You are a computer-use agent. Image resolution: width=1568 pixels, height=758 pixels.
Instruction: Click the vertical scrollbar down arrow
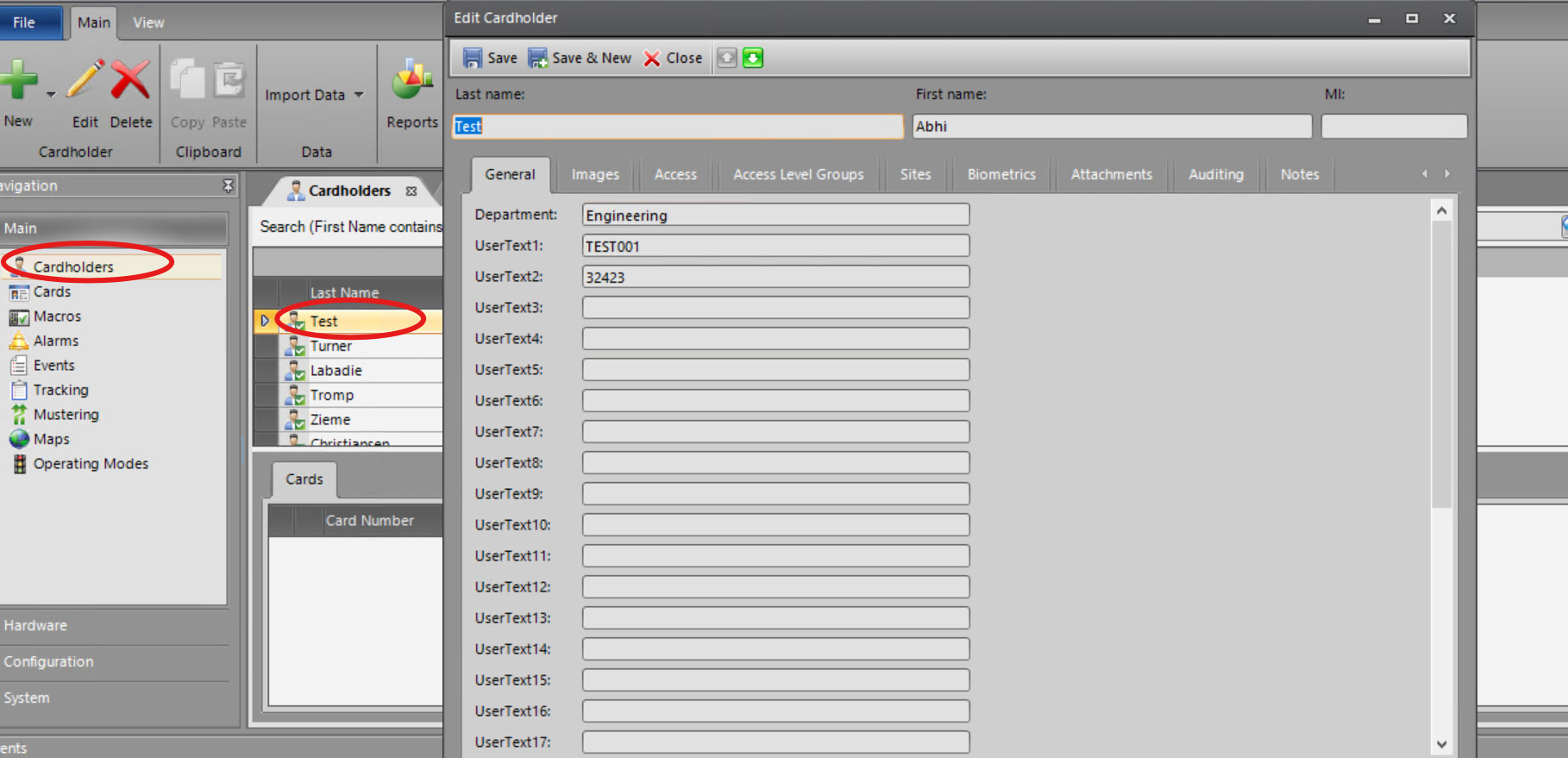click(x=1441, y=744)
